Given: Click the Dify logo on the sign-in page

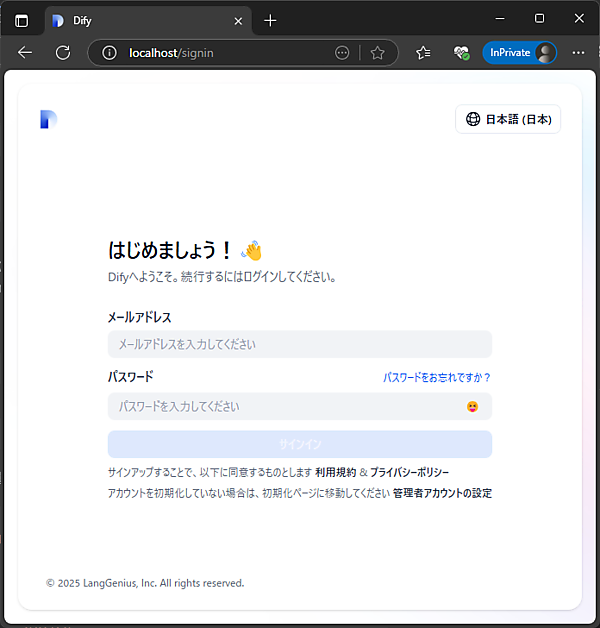Looking at the screenshot, I should click(49, 119).
